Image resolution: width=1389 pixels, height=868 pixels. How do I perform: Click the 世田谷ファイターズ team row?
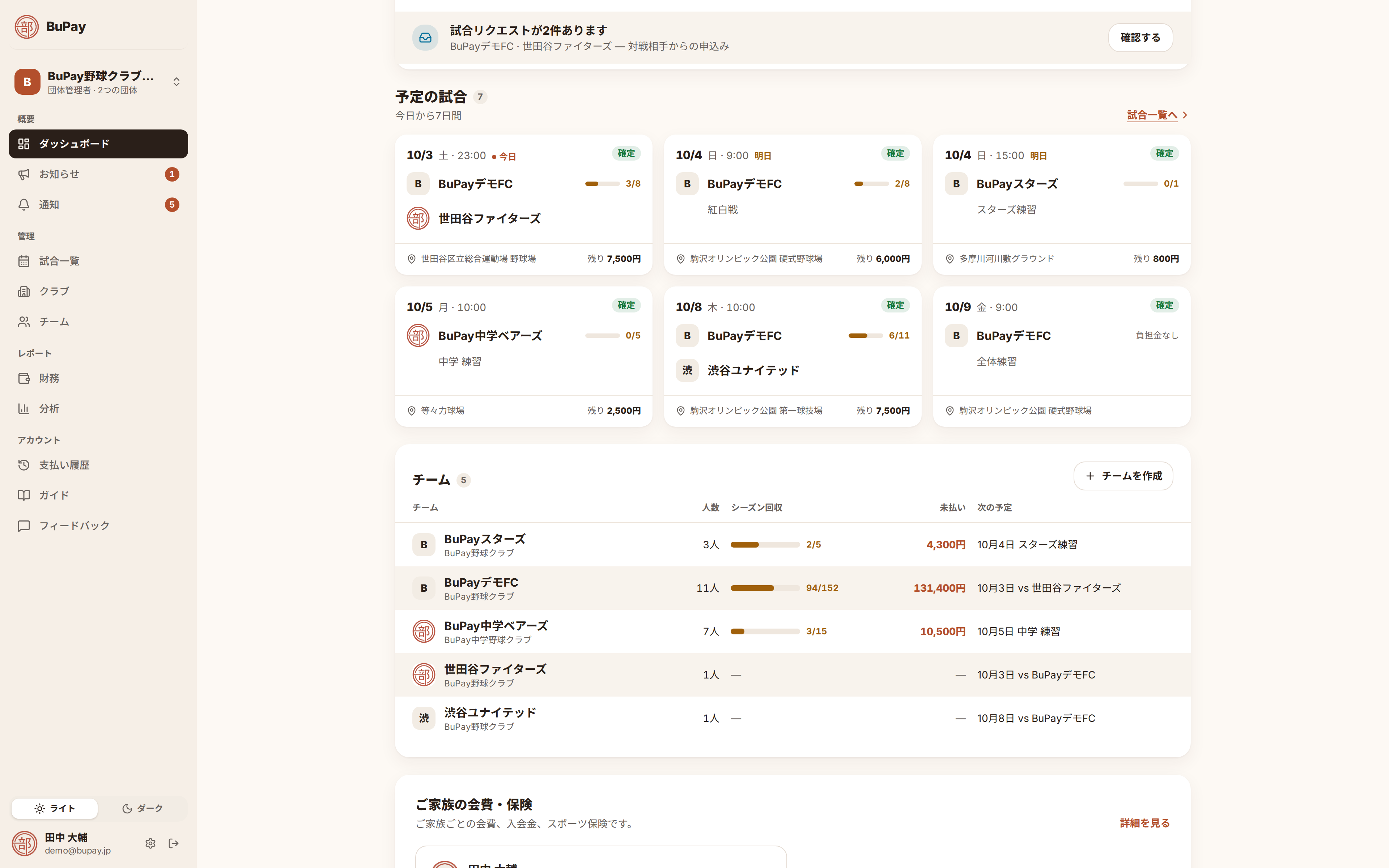pyautogui.click(x=792, y=675)
